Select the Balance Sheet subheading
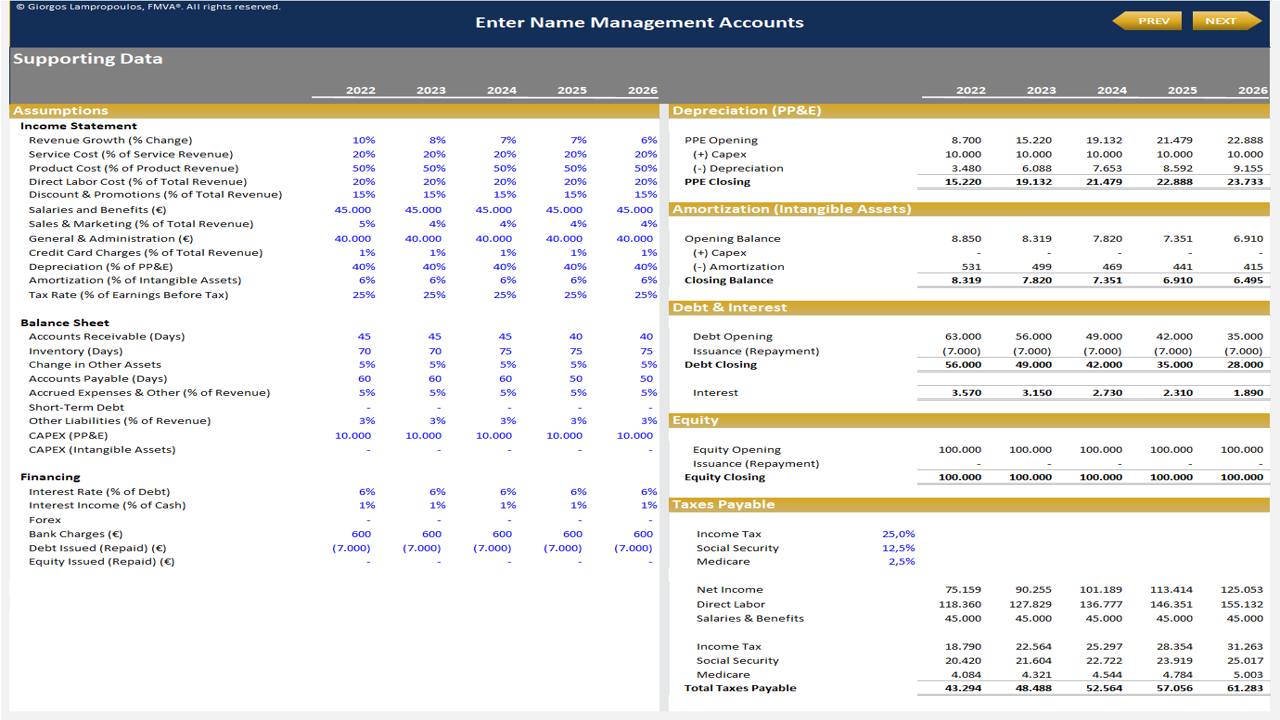Image resolution: width=1280 pixels, height=720 pixels. pyautogui.click(x=65, y=323)
